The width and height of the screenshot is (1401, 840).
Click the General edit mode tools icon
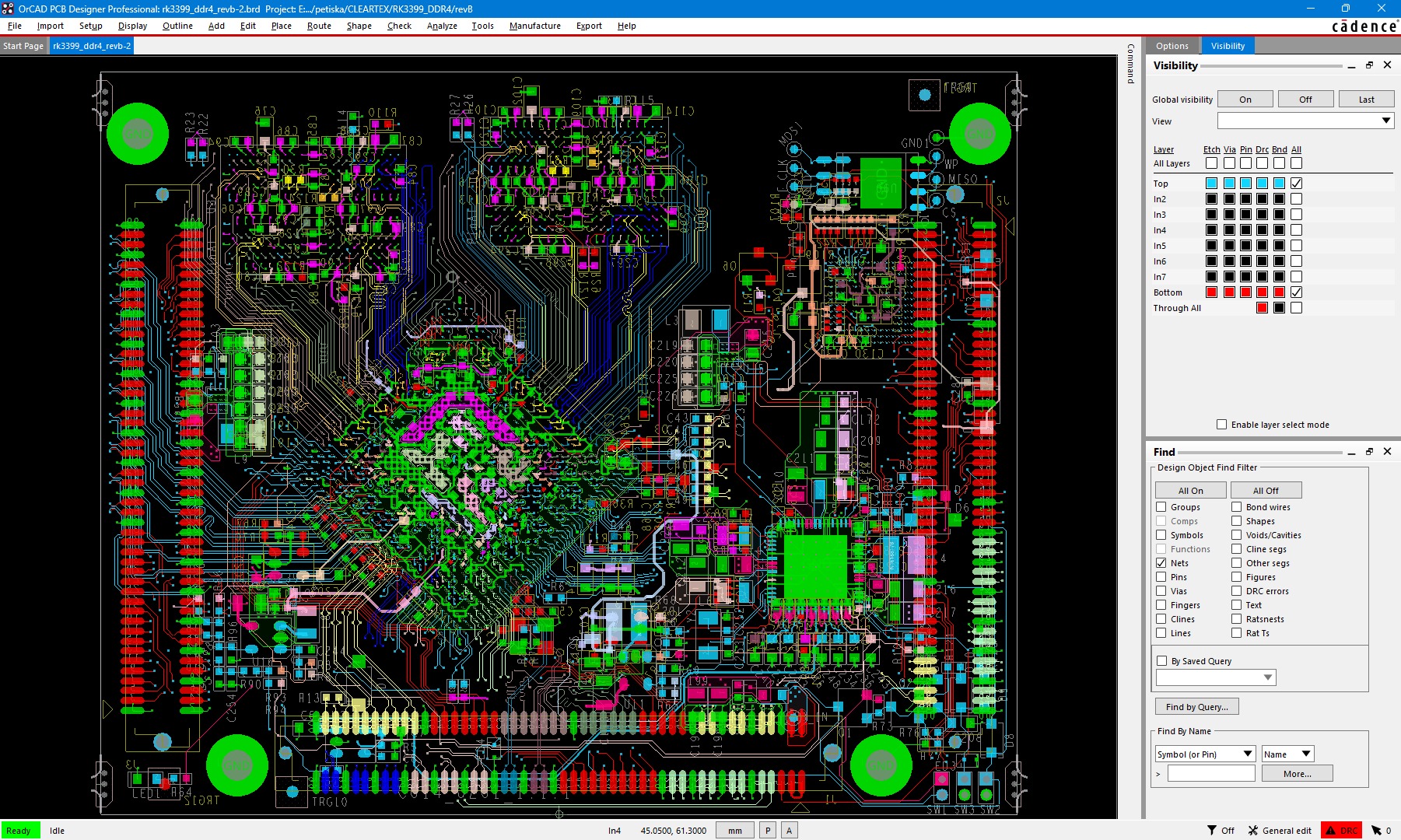point(1252,830)
